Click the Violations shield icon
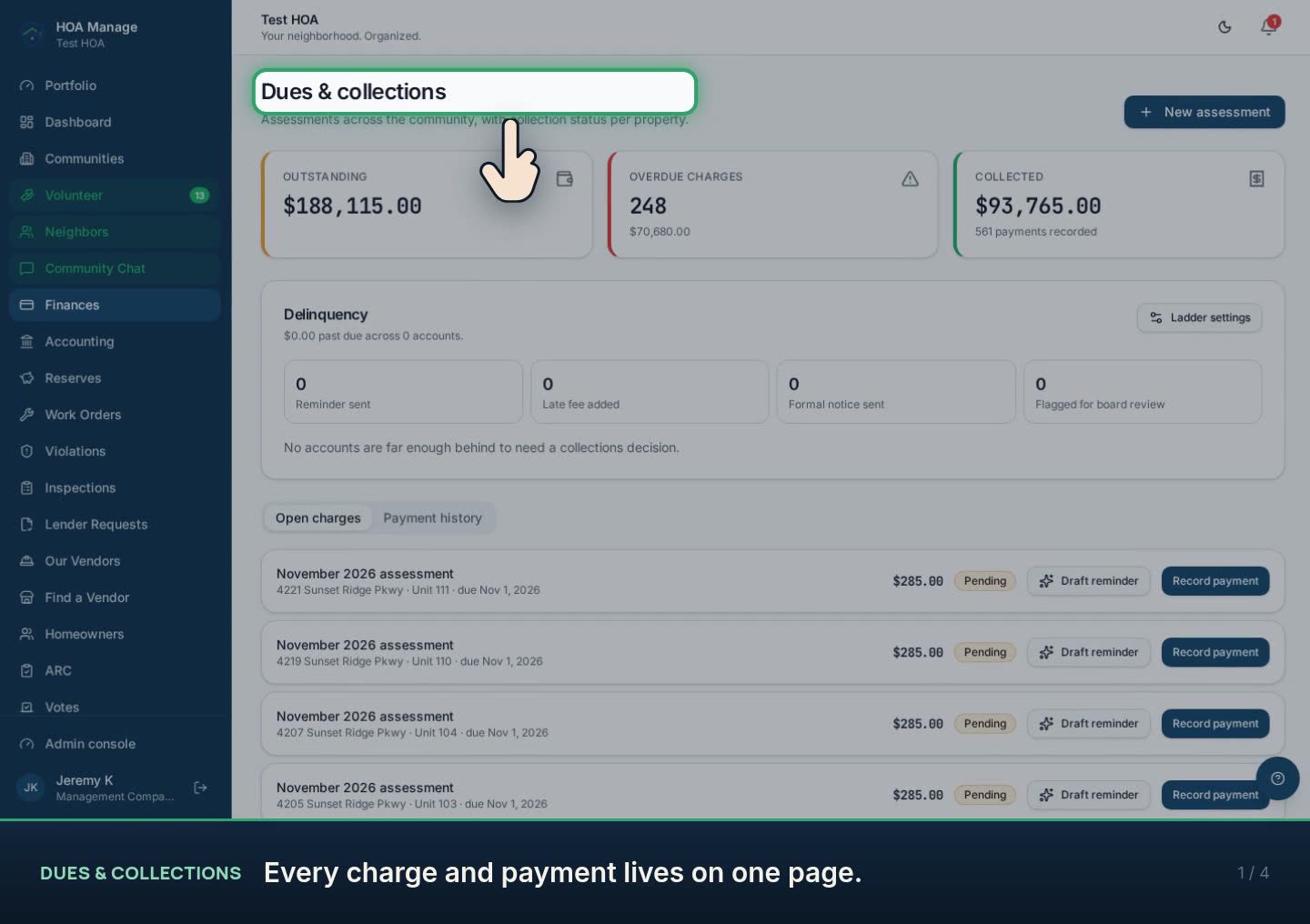Image resolution: width=1310 pixels, height=924 pixels. [x=26, y=451]
